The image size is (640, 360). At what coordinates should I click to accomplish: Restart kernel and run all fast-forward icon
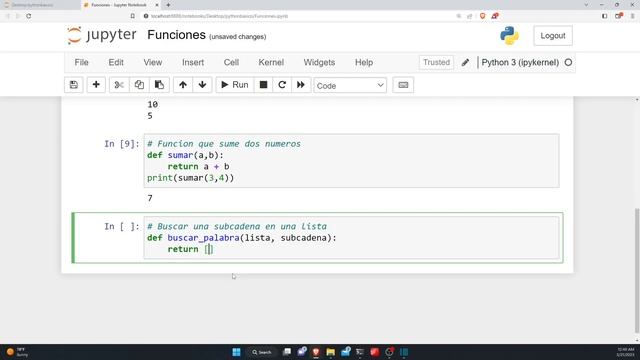click(x=301, y=85)
